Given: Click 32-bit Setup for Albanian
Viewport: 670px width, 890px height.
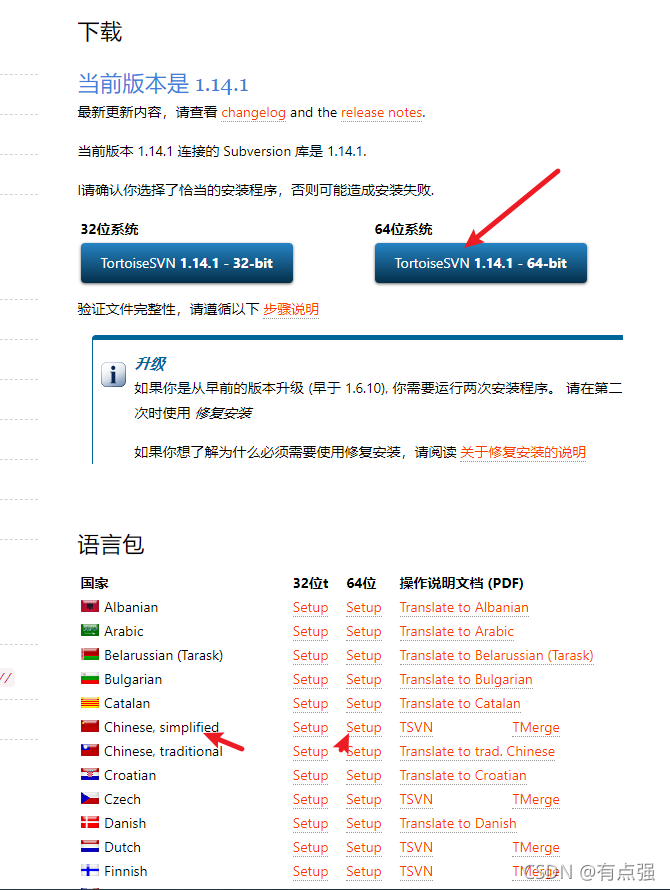Looking at the screenshot, I should (x=311, y=607).
